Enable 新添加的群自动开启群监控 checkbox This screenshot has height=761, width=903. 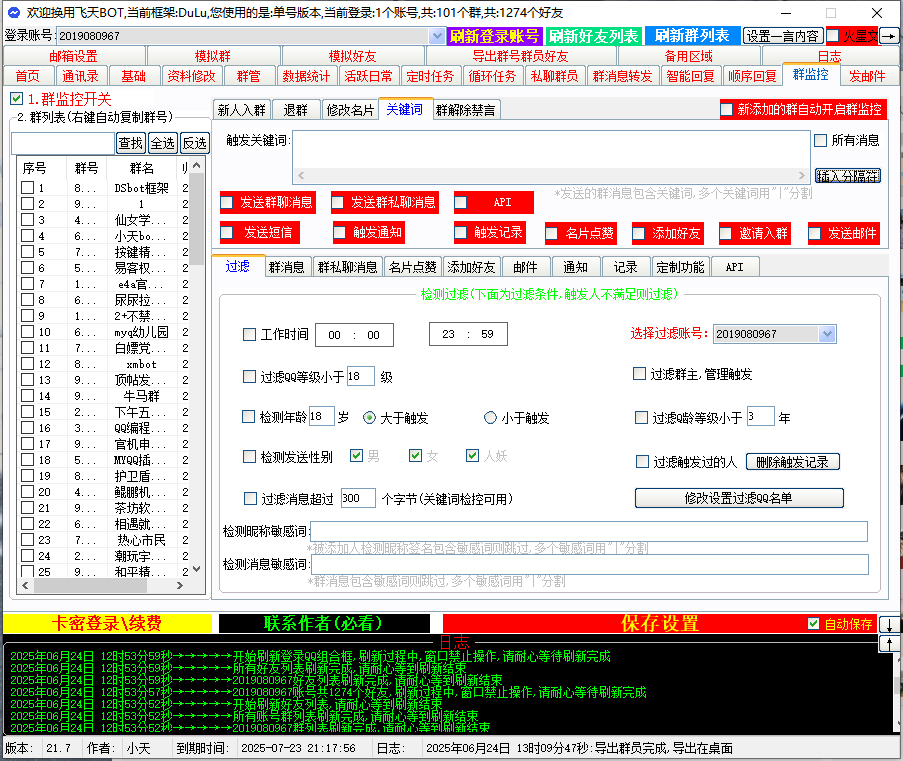tap(727, 109)
